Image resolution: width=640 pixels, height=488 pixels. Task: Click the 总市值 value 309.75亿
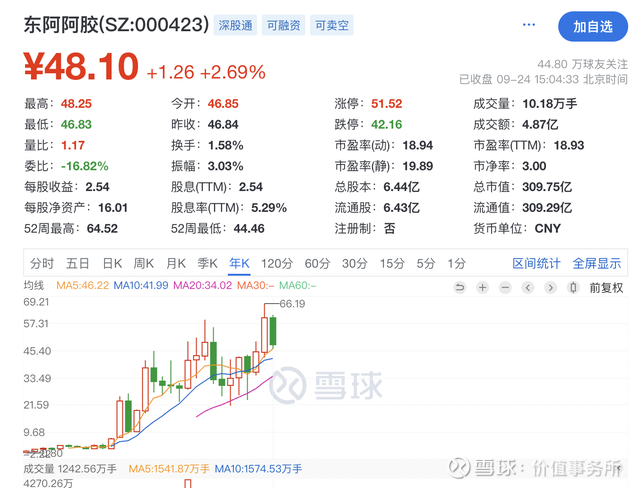pos(547,187)
